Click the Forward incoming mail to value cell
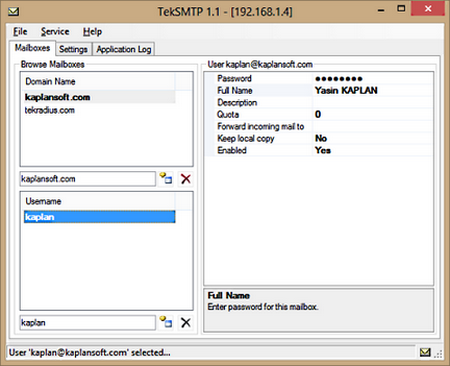 pyautogui.click(x=373, y=126)
